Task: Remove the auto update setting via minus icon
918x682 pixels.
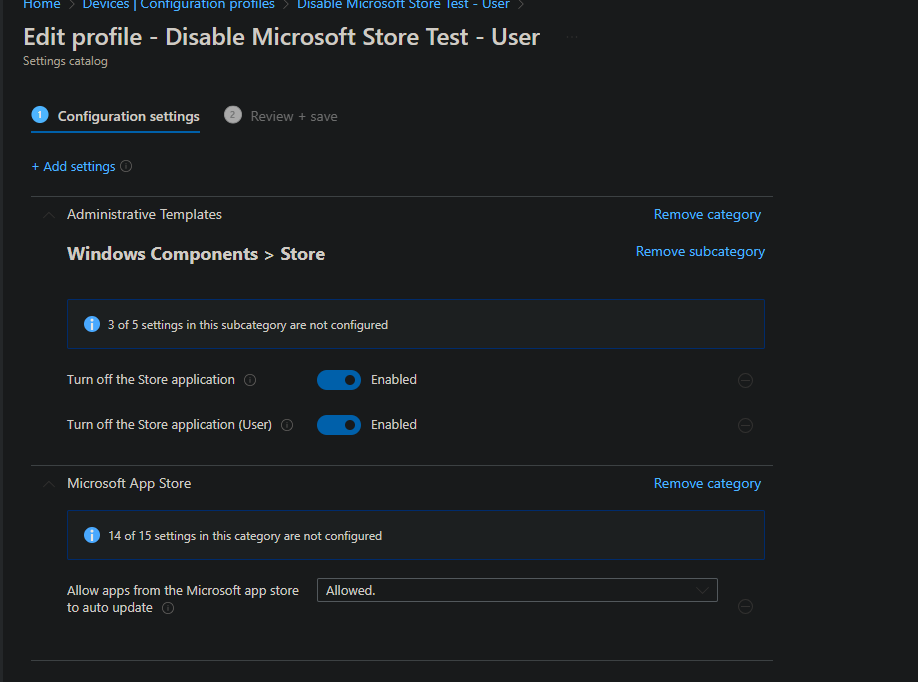Action: 745,606
